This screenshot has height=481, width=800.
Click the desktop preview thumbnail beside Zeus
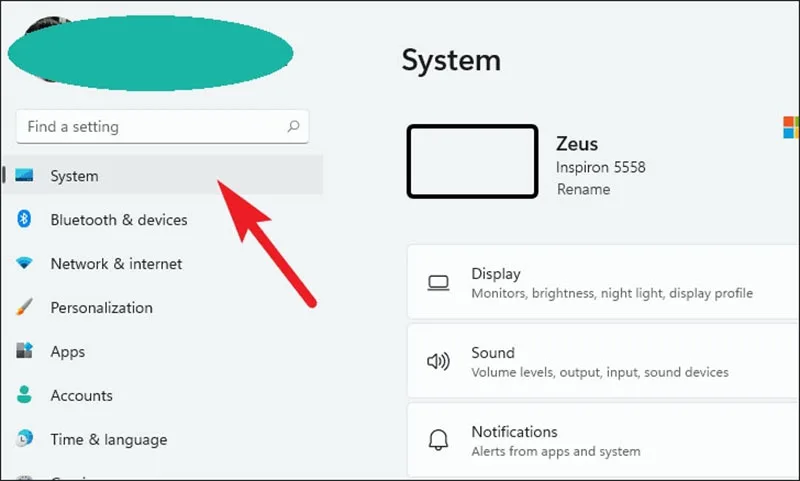(x=472, y=161)
